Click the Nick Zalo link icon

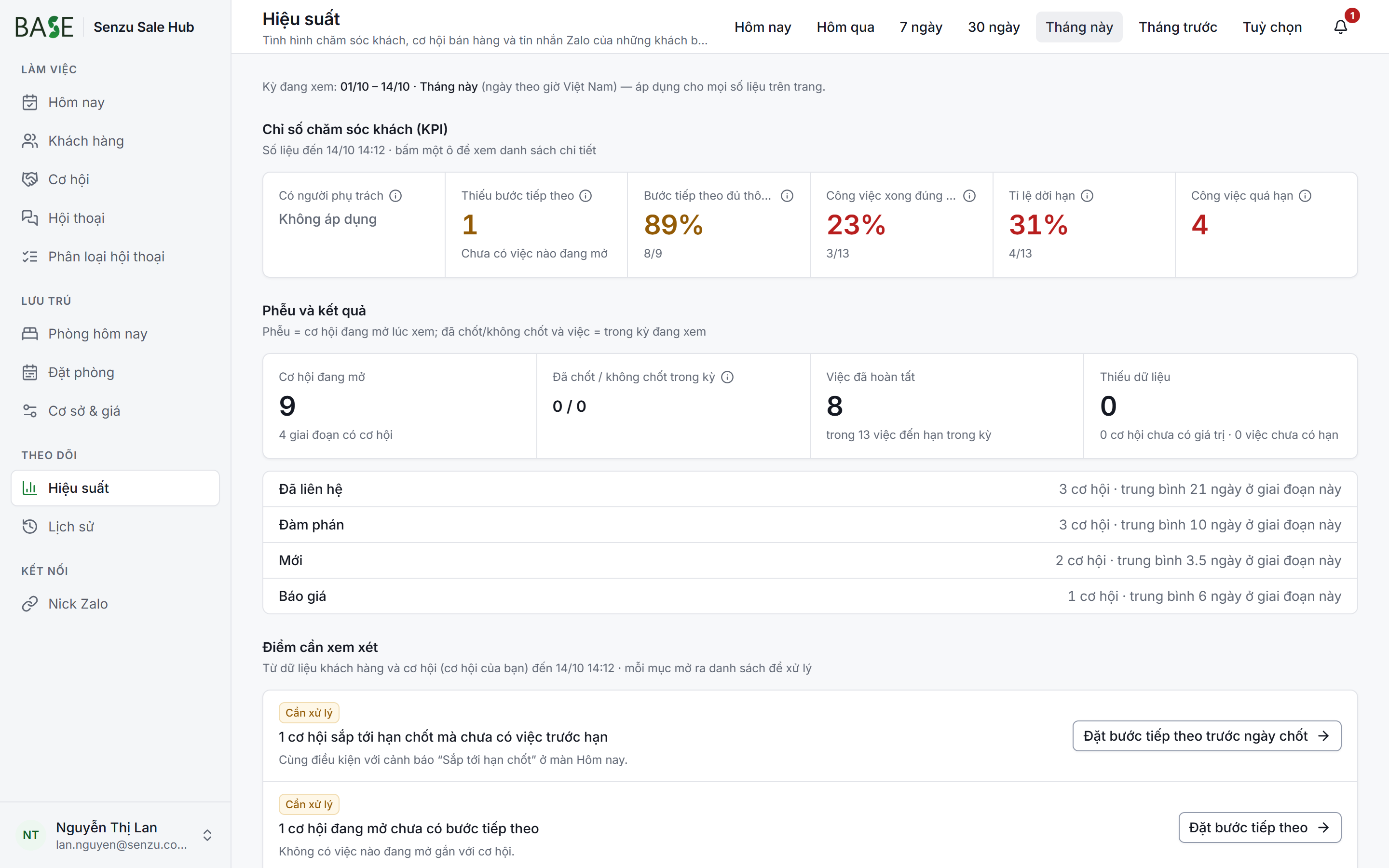[x=30, y=603]
